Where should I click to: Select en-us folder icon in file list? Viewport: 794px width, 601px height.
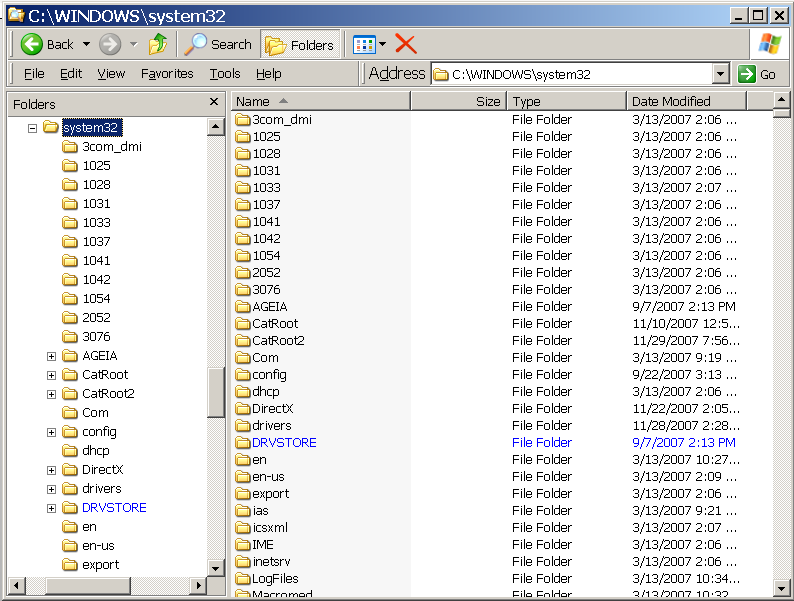tap(243, 477)
